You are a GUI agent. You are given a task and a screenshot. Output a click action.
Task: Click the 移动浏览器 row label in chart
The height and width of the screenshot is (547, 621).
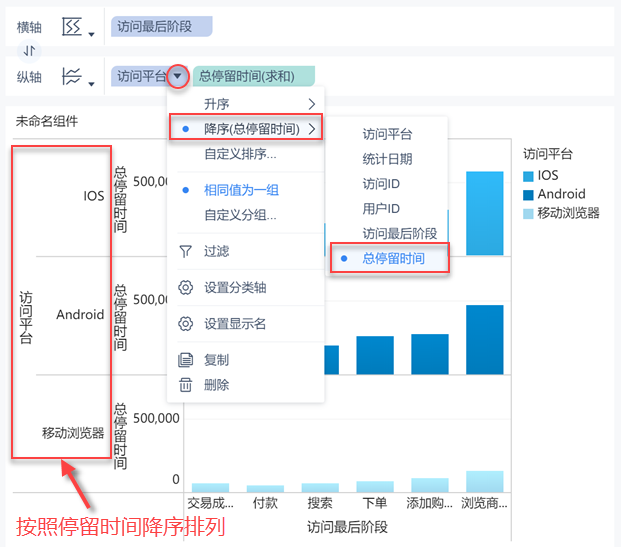(73, 433)
